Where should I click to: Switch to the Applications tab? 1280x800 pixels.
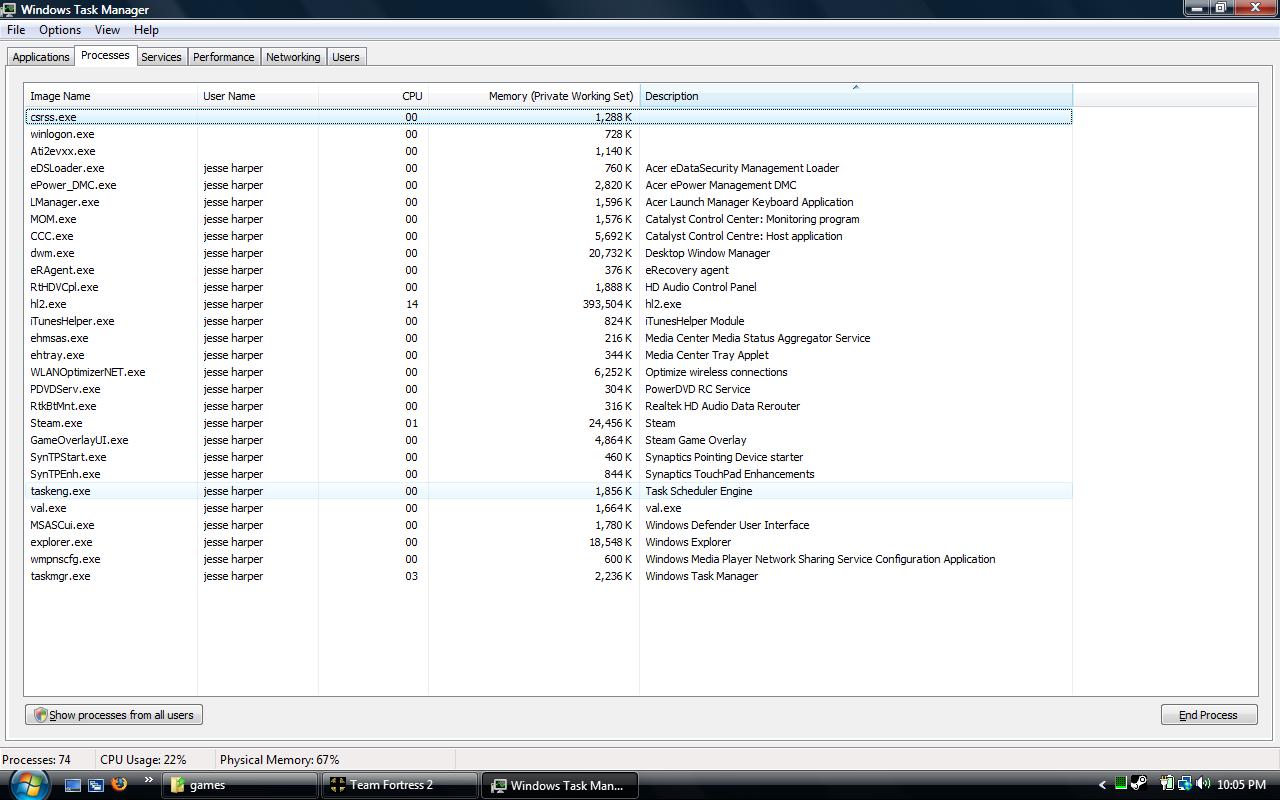point(41,57)
